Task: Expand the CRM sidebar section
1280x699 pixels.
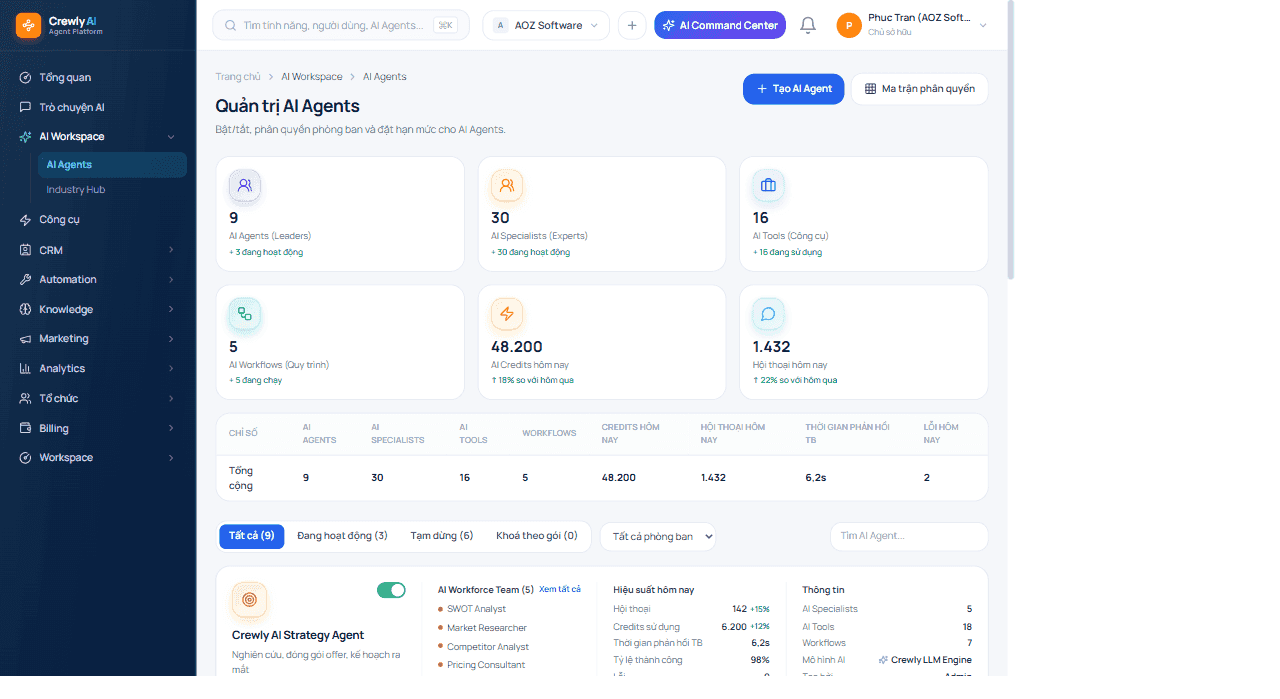Action: tap(171, 250)
